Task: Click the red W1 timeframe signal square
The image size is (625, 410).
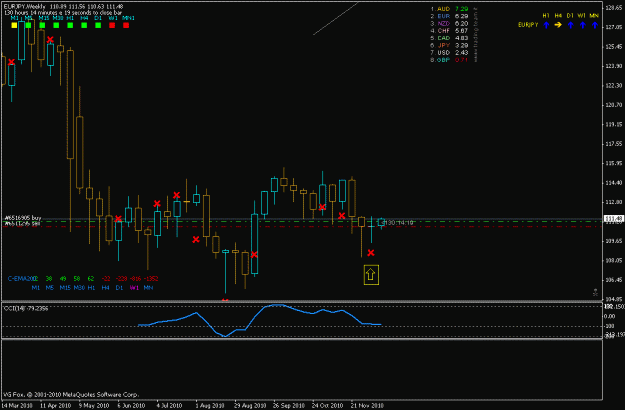Action: coord(112,25)
